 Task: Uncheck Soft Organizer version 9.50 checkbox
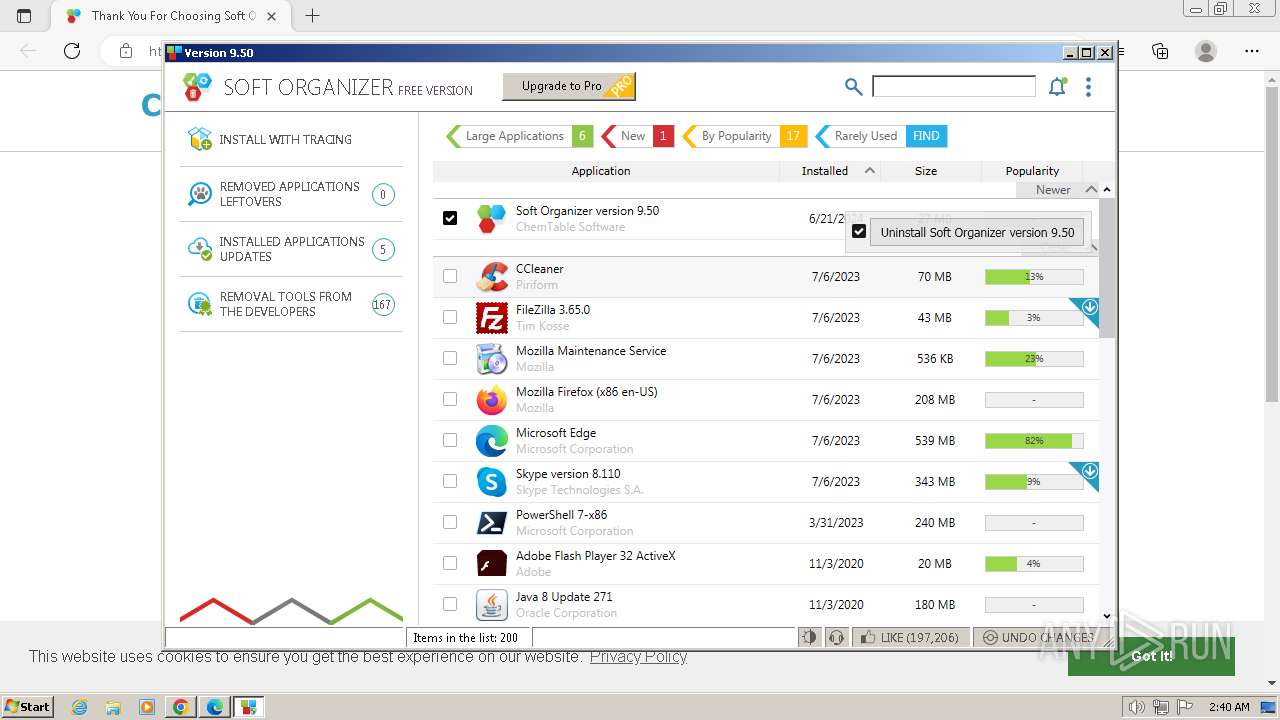(450, 218)
